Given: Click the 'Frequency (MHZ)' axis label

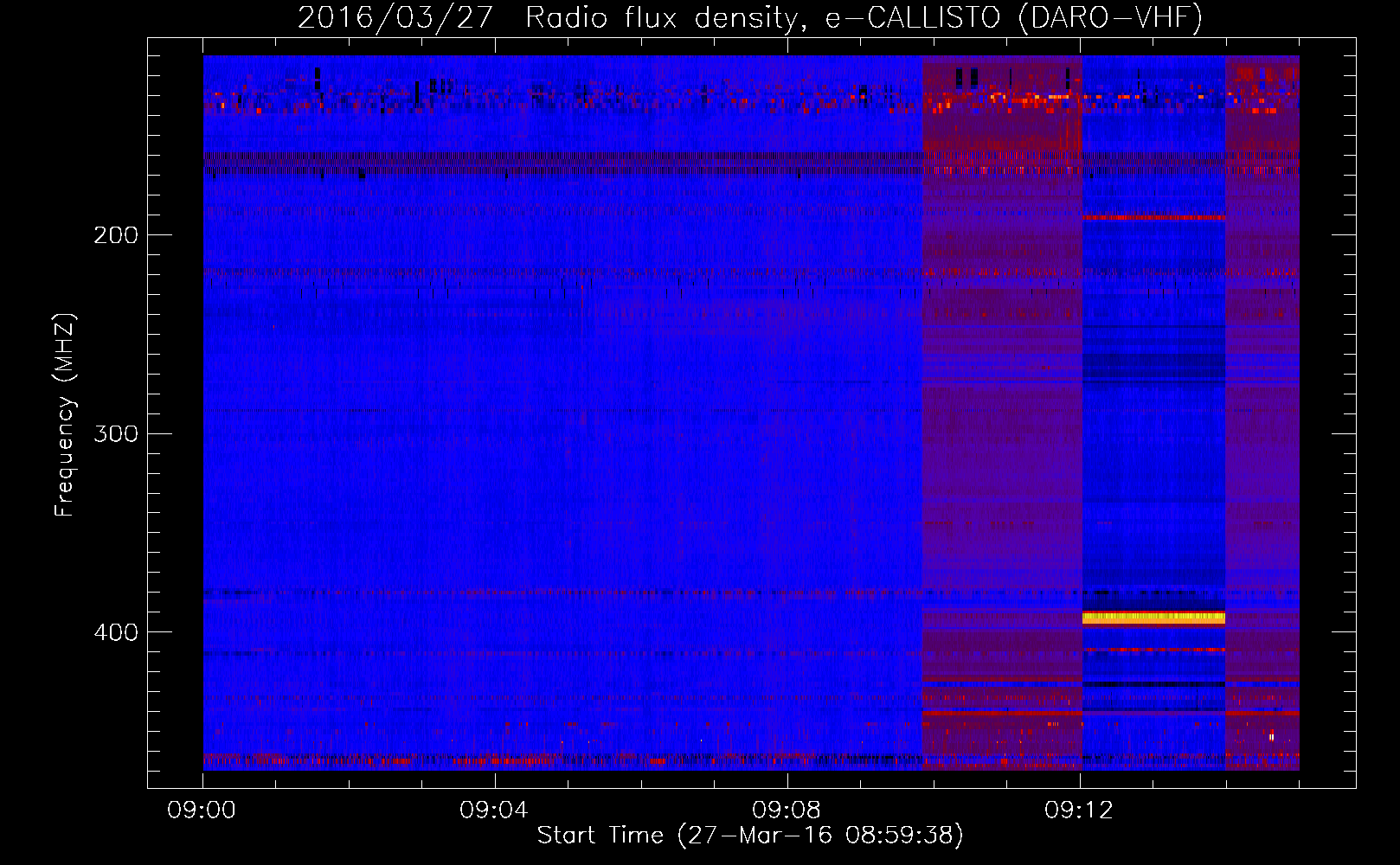Looking at the screenshot, I should [66, 415].
